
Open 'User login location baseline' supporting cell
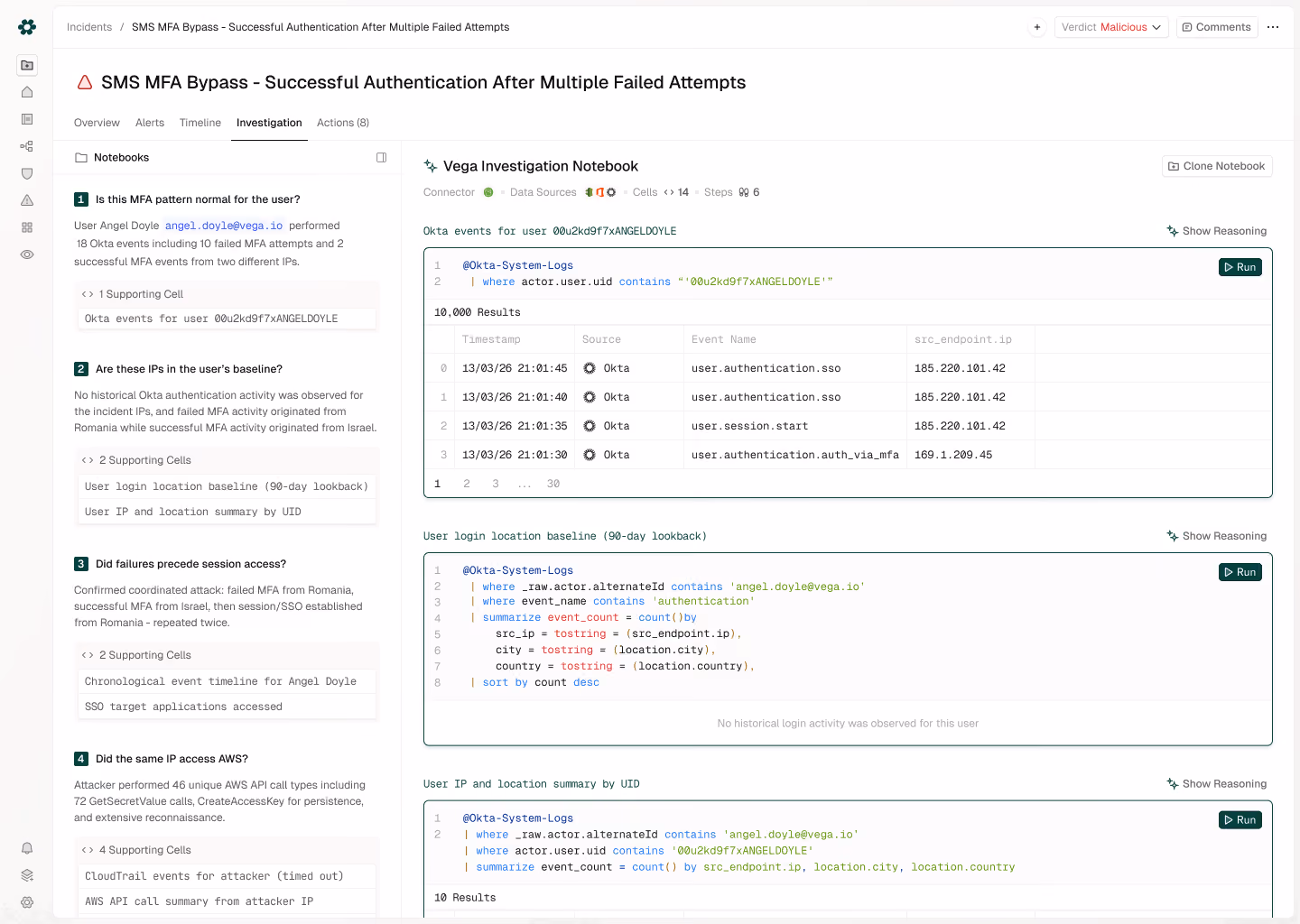pos(227,486)
